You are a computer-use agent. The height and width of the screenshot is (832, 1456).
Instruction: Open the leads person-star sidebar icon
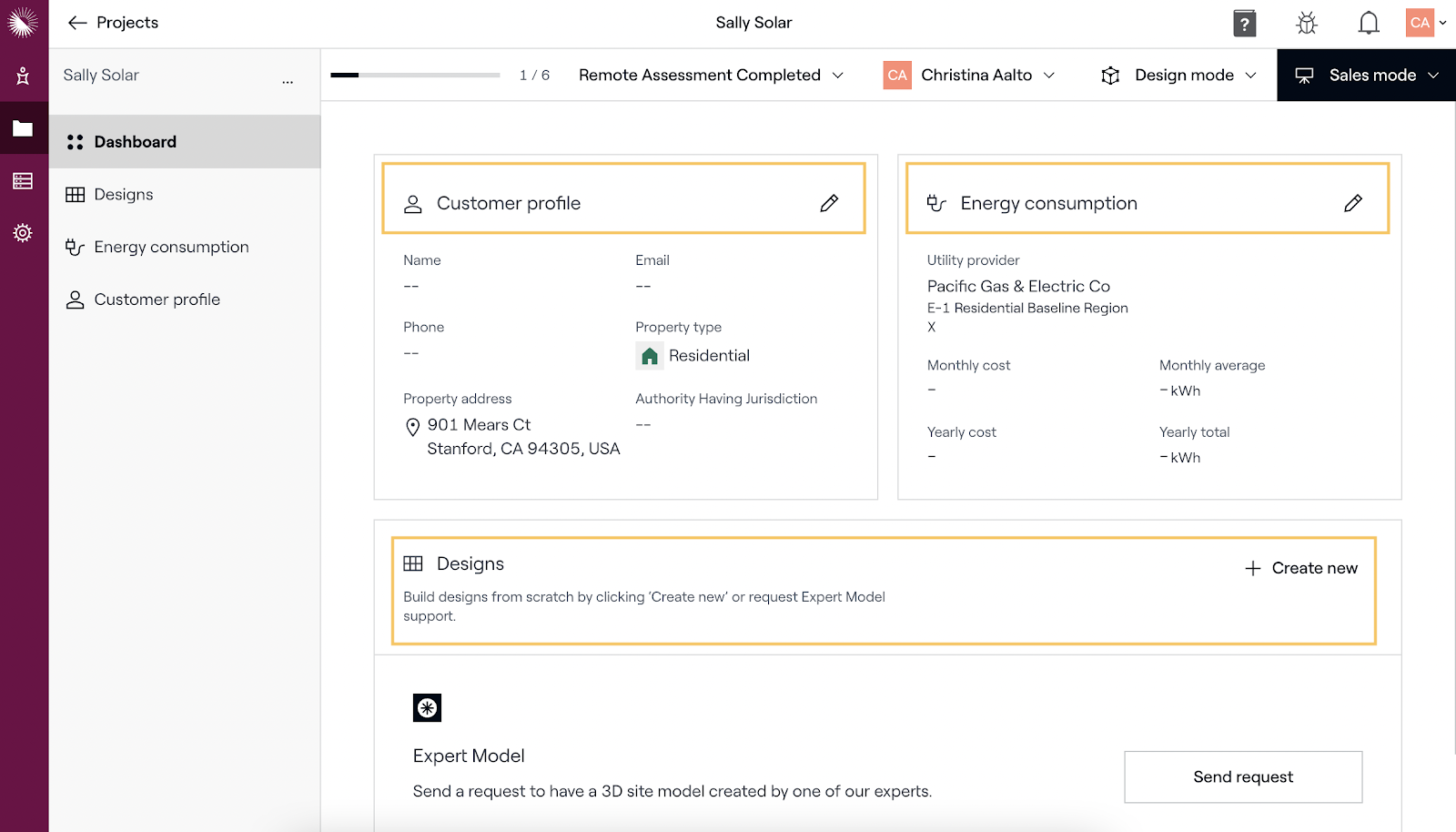click(23, 76)
